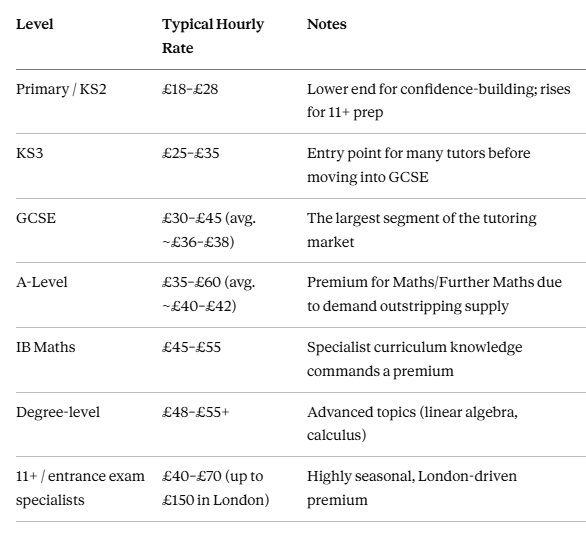Select the £45–£55 rate cell

[x=191, y=347]
